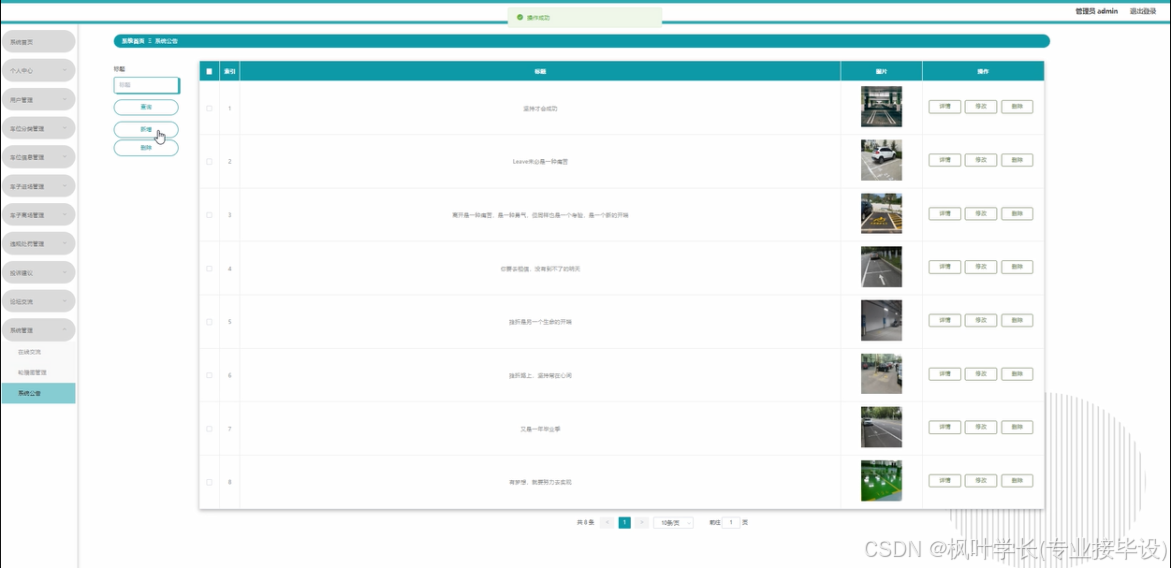Click the 查询 search button

pos(146,107)
